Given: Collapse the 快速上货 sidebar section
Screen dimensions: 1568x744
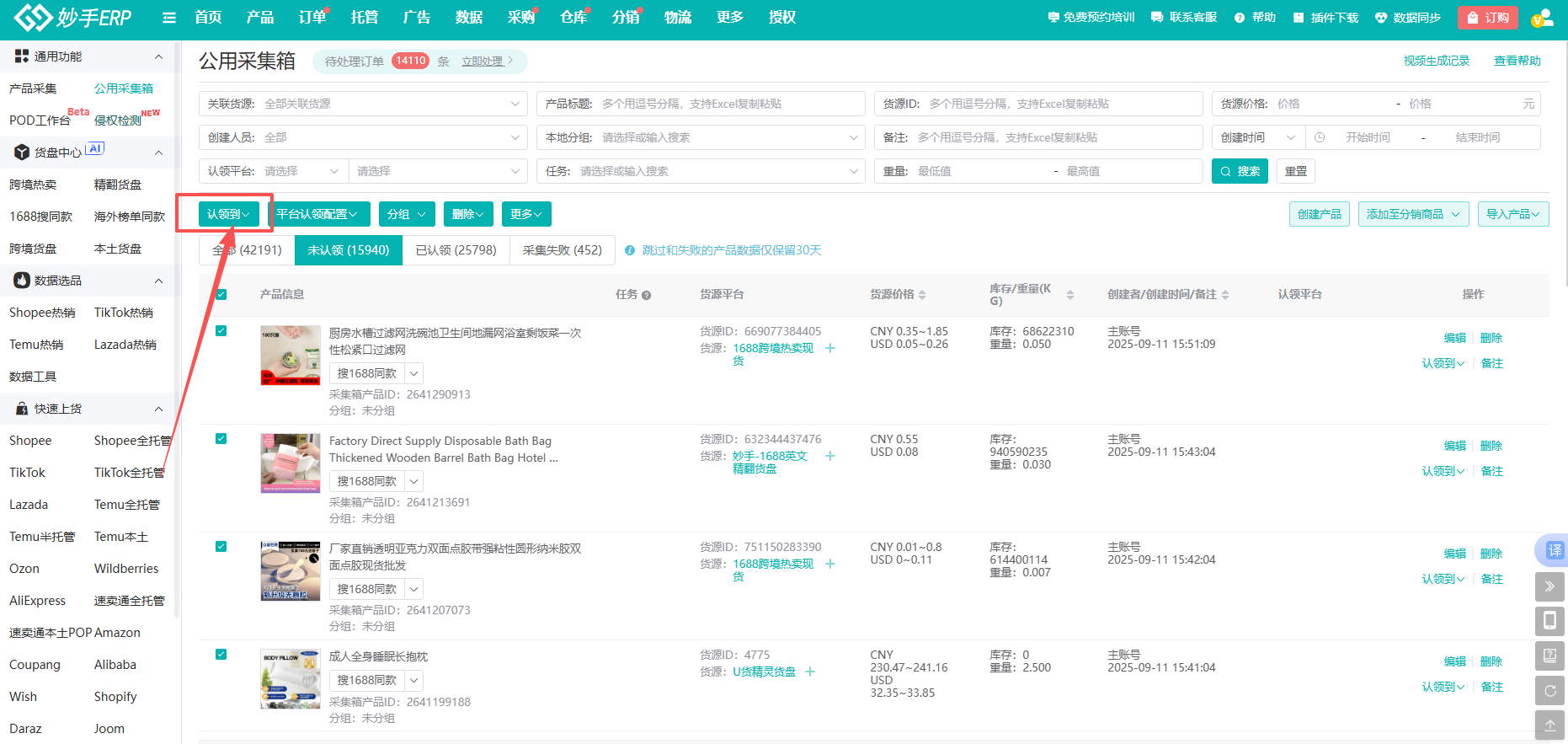Looking at the screenshot, I should click(158, 409).
